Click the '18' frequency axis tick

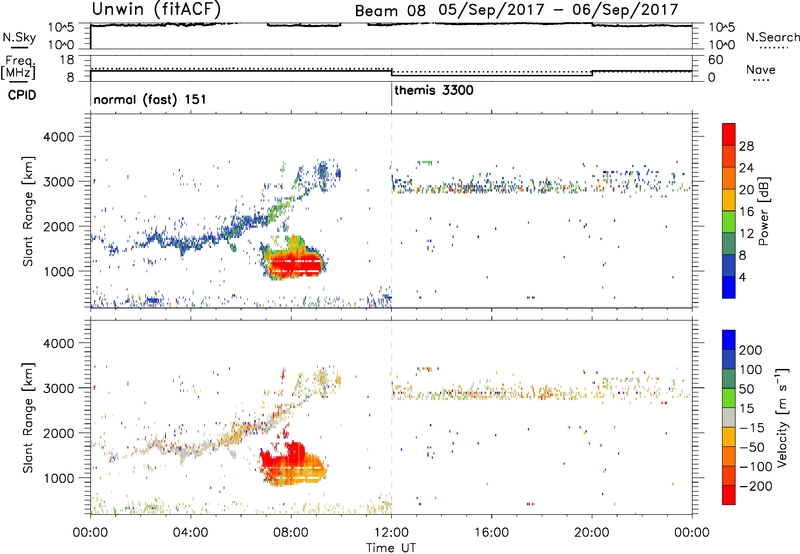click(67, 60)
